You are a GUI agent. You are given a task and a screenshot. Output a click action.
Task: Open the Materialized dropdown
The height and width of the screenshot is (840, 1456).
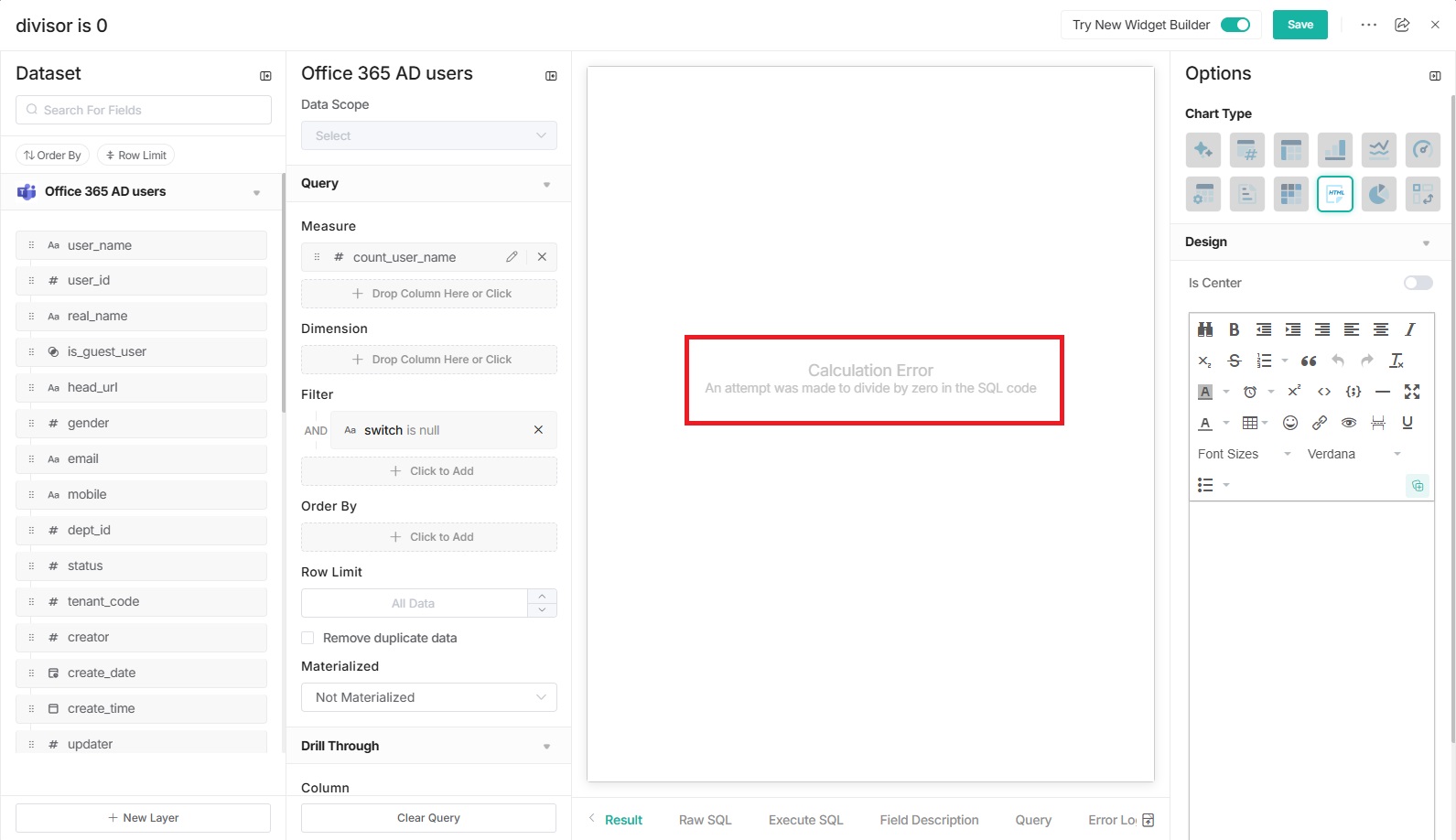click(x=428, y=697)
